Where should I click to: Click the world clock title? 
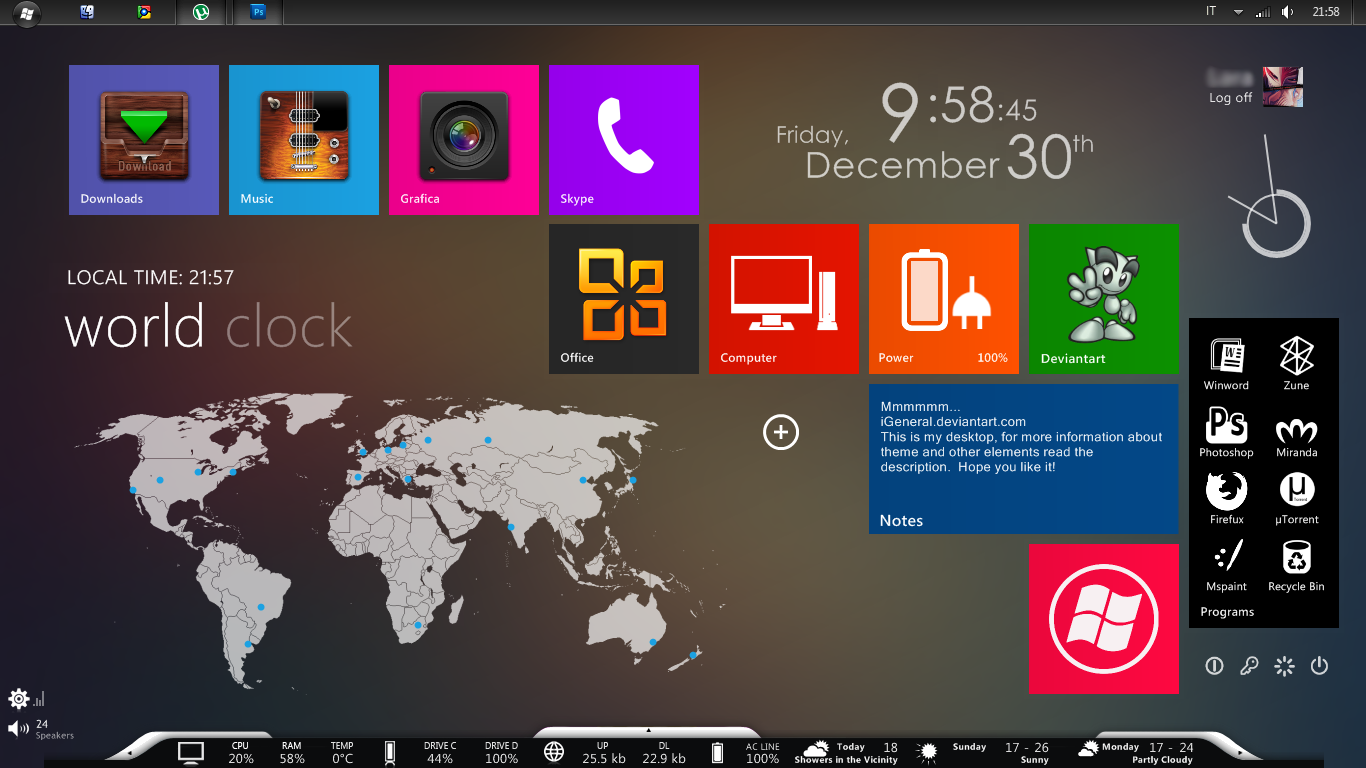pyautogui.click(x=208, y=327)
